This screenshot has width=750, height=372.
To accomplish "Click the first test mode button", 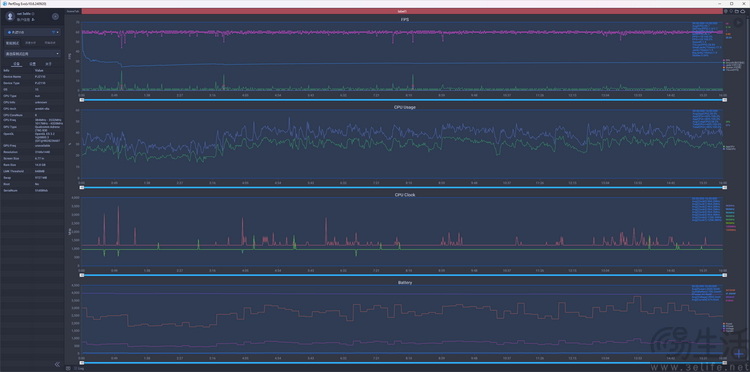I will (x=11, y=43).
